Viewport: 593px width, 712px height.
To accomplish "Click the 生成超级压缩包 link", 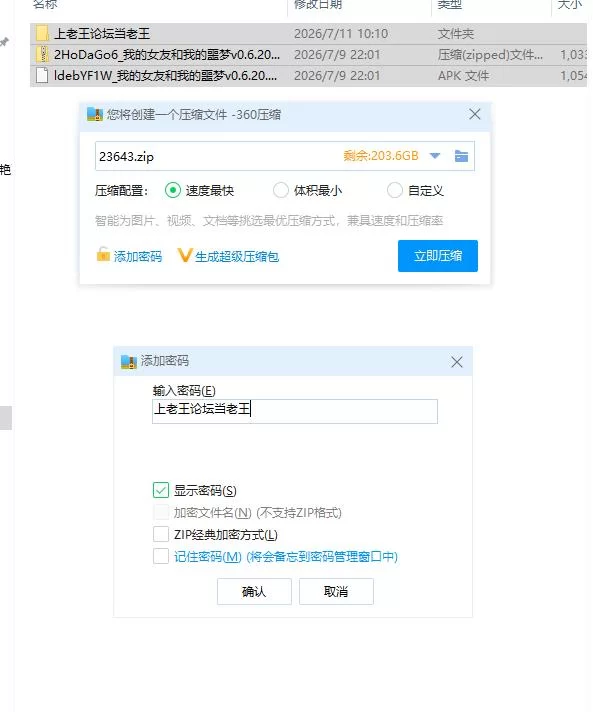I will (237, 257).
